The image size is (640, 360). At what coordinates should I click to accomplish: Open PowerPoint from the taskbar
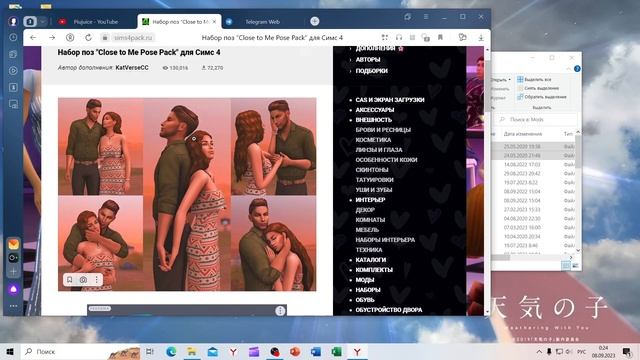(x=295, y=351)
